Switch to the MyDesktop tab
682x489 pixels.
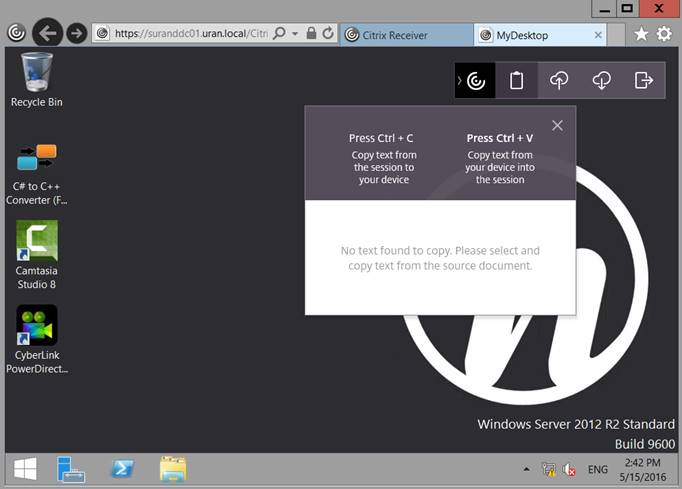[540, 35]
